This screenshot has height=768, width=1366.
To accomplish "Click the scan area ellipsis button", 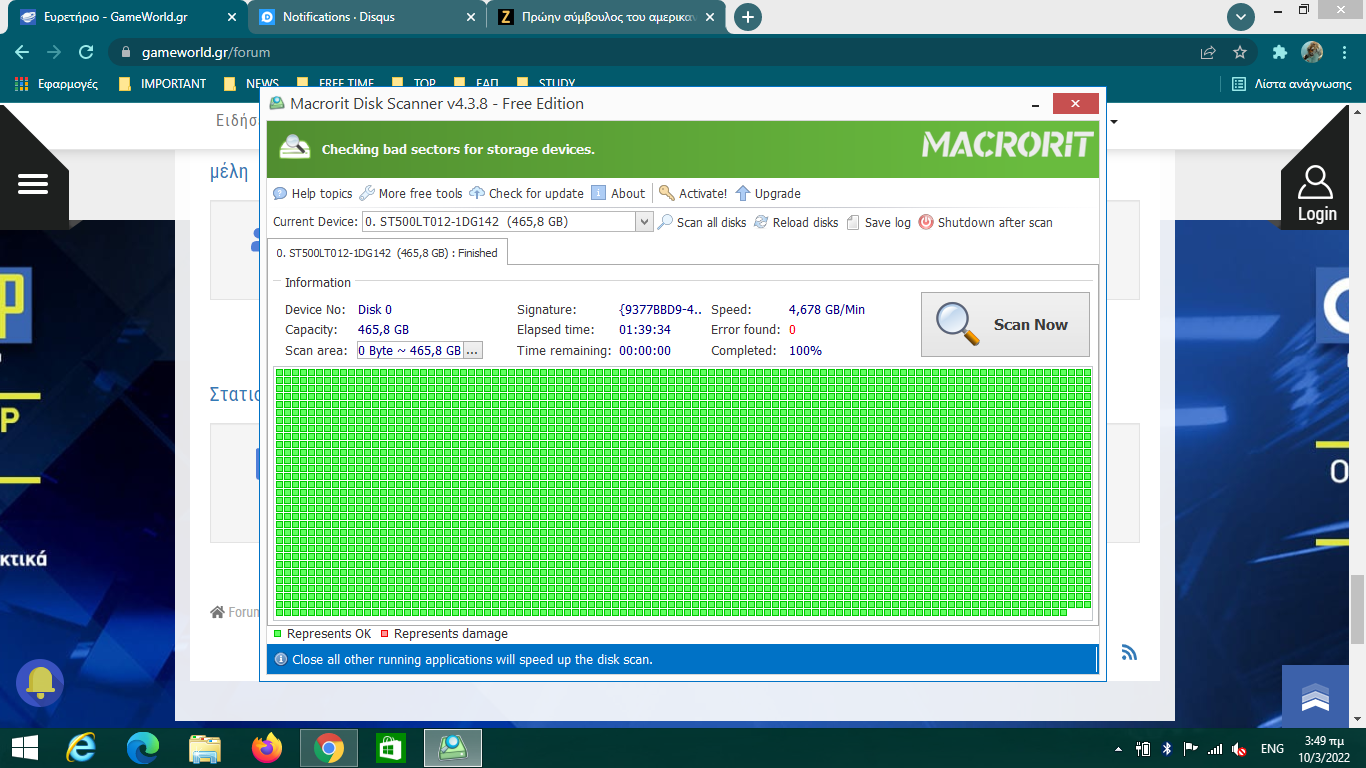I will [473, 351].
